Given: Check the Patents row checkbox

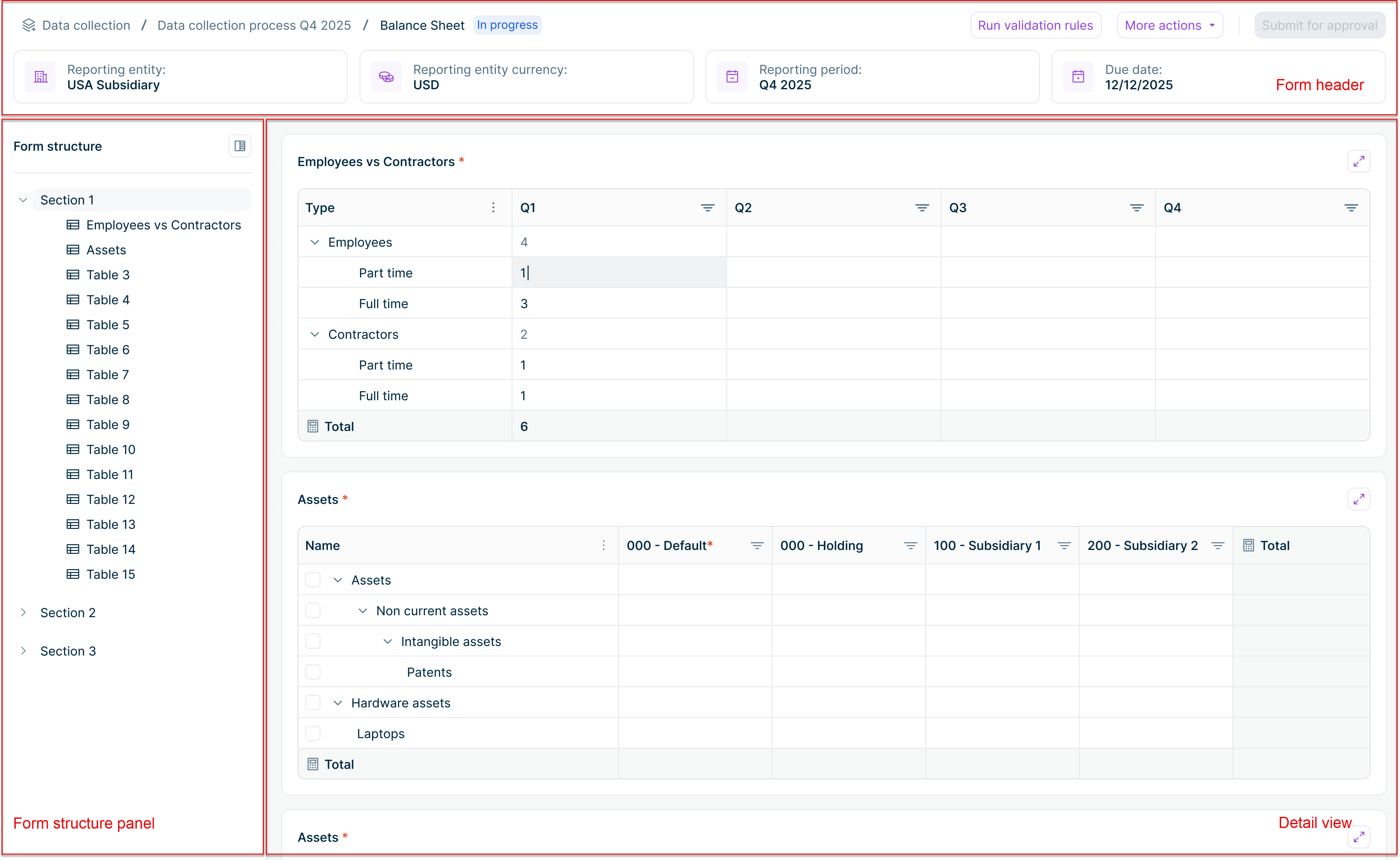Looking at the screenshot, I should [x=313, y=672].
